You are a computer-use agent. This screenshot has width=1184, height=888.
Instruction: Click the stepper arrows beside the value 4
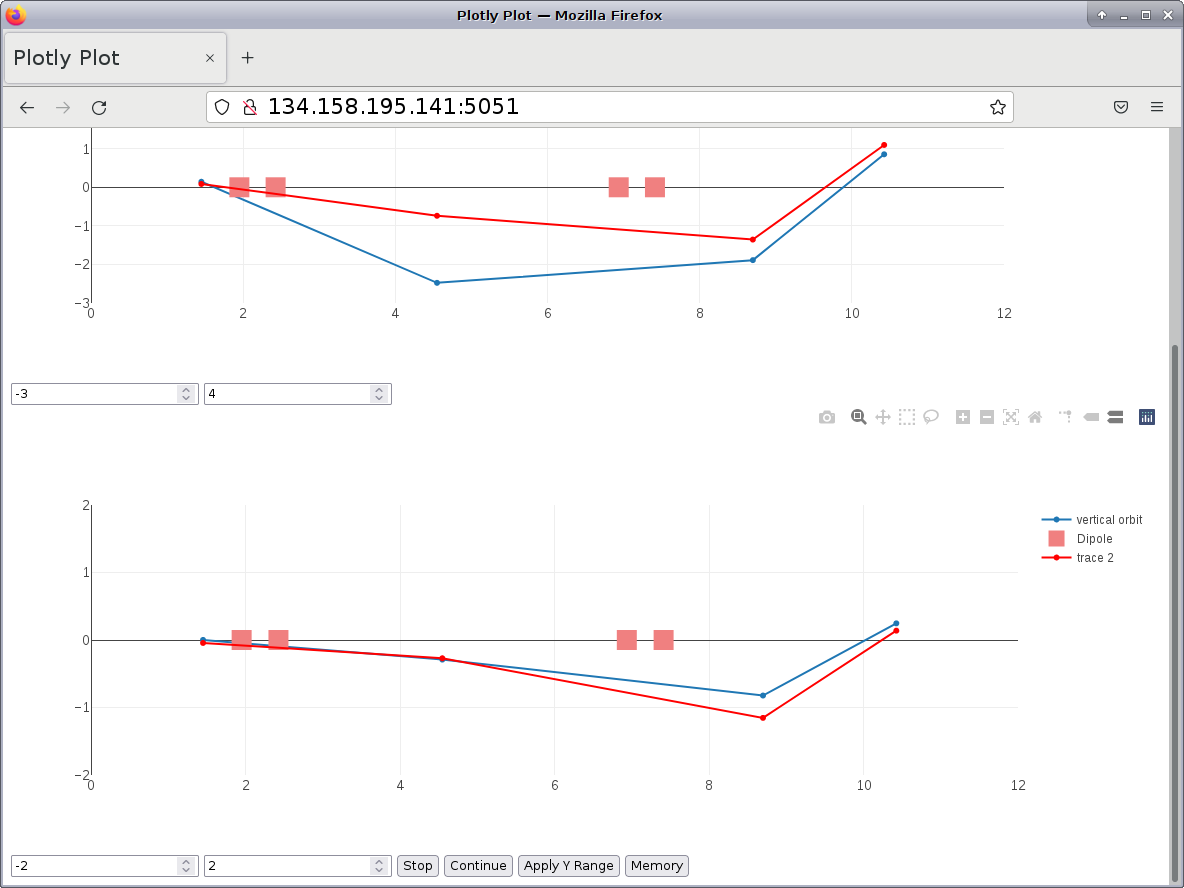click(379, 393)
